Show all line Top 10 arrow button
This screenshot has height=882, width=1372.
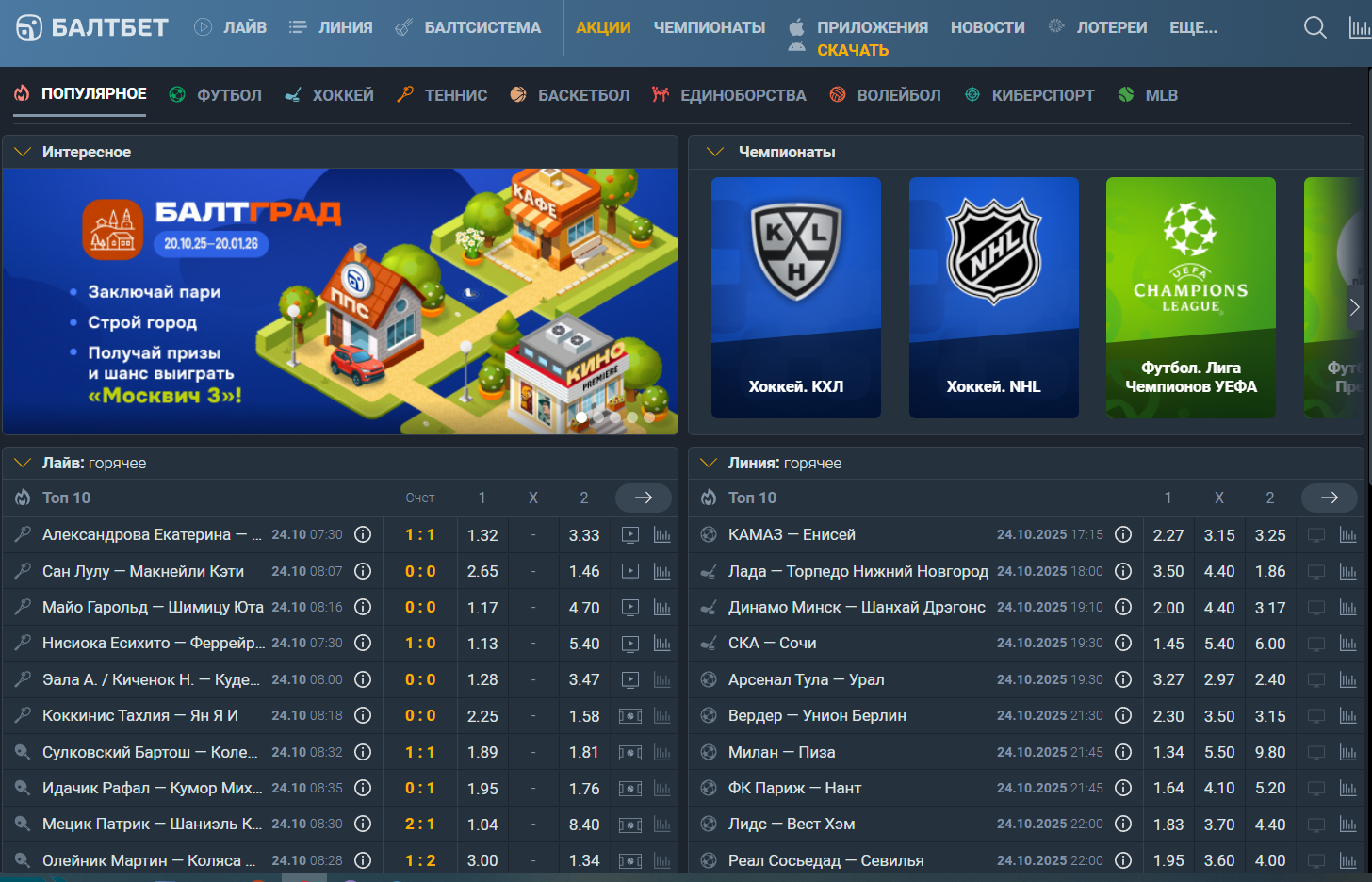tap(1329, 498)
